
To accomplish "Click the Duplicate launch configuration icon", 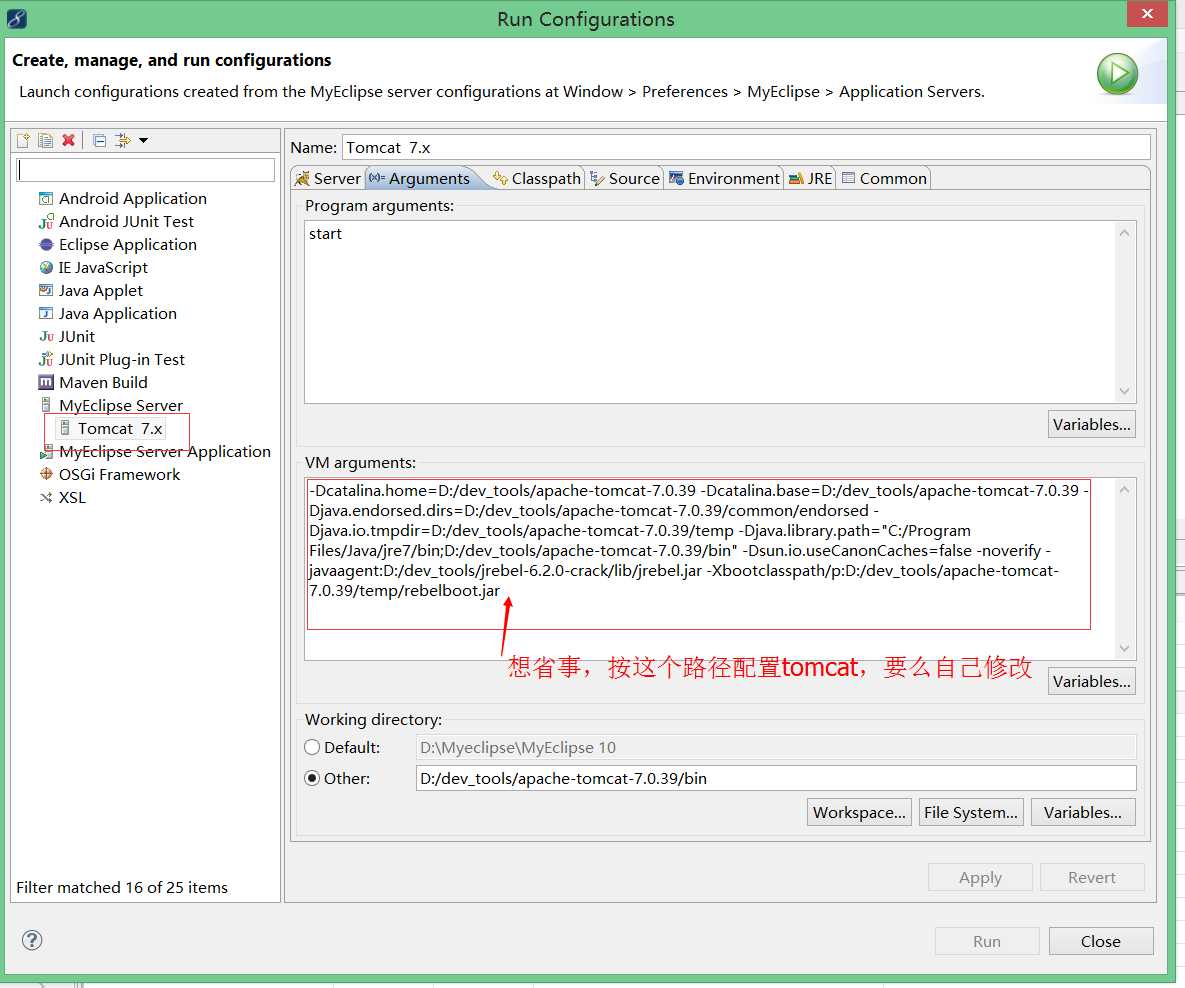I will (45, 141).
